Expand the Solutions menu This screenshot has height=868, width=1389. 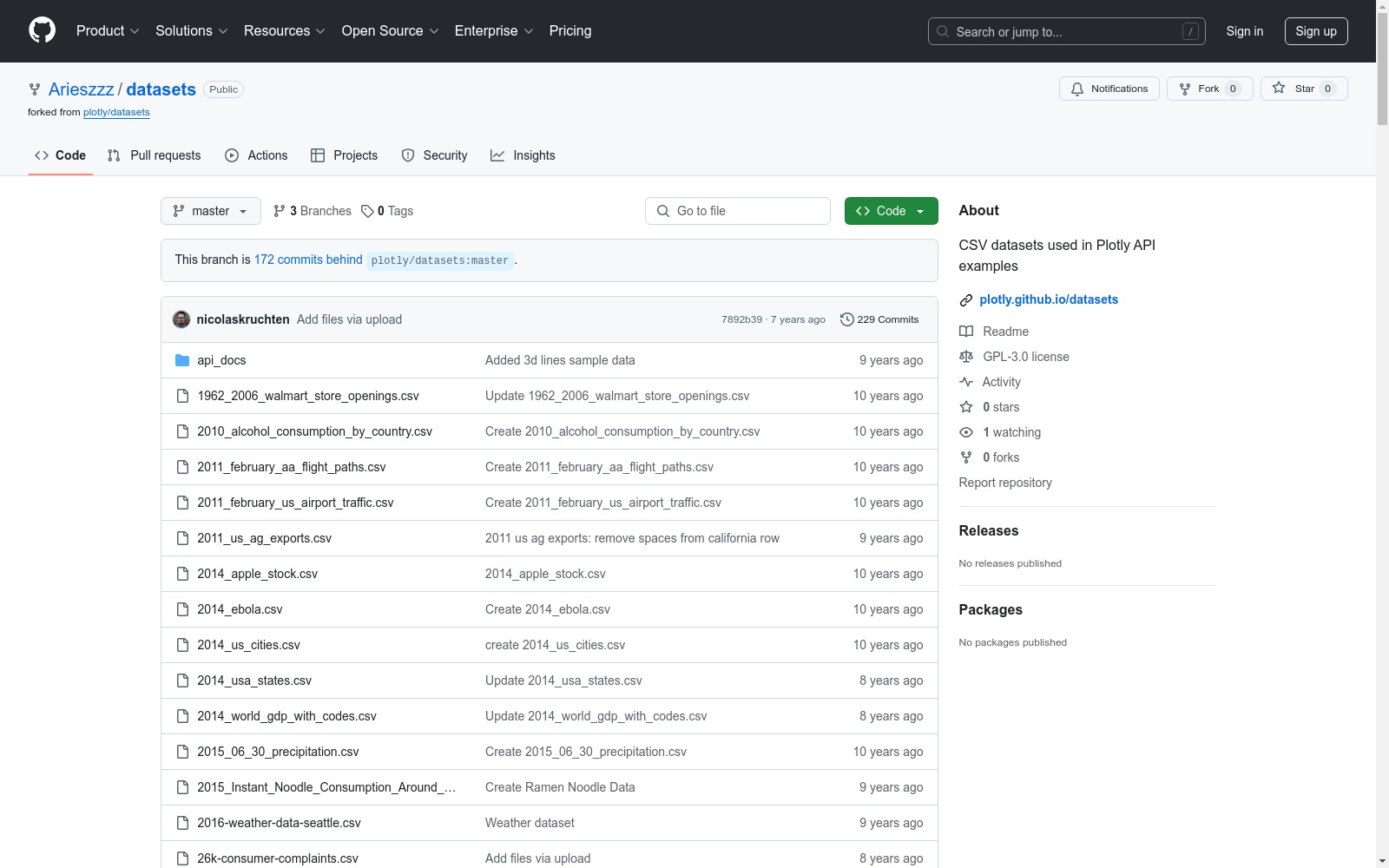click(x=192, y=30)
